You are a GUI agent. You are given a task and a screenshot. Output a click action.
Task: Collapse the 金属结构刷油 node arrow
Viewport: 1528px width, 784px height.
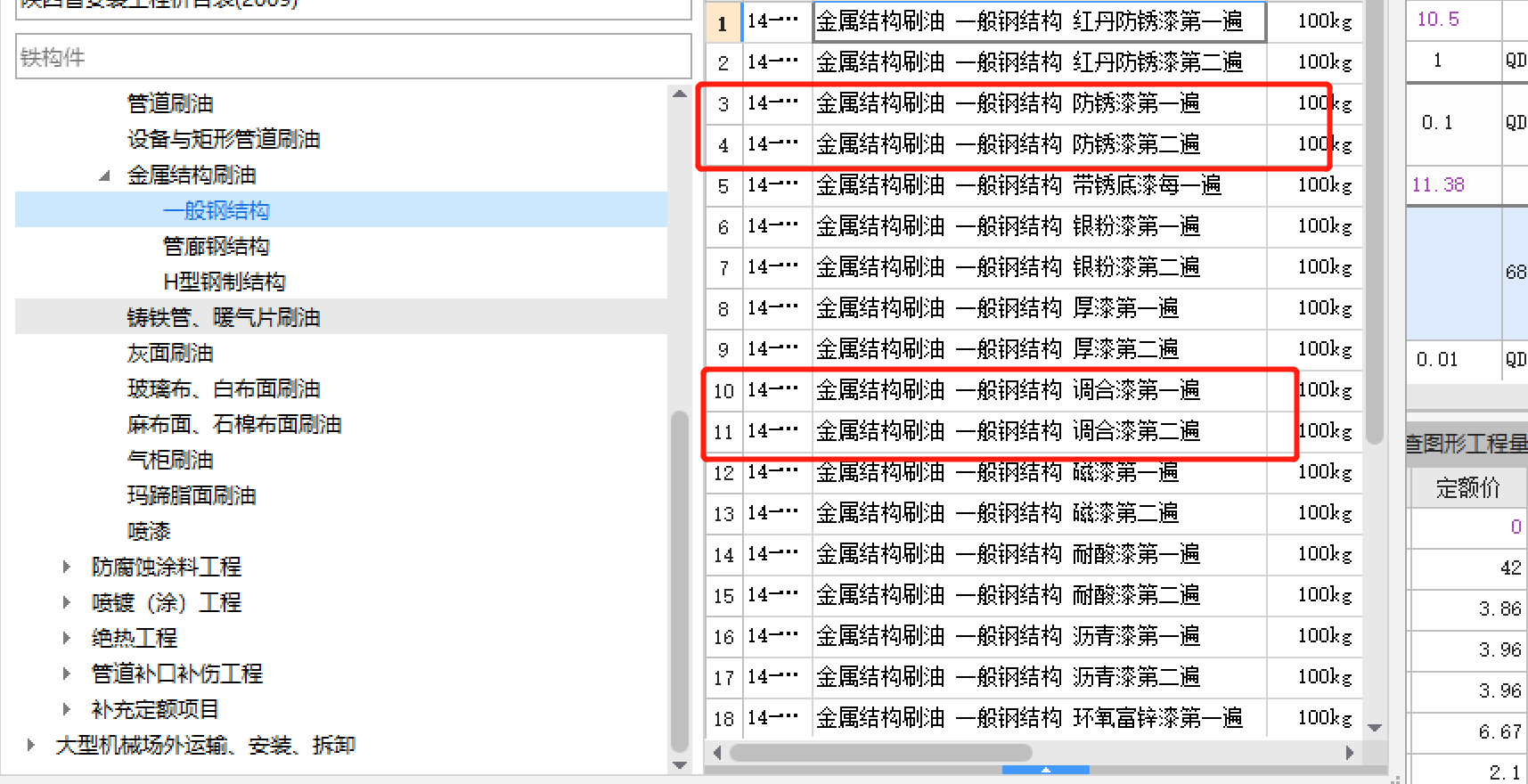(105, 176)
